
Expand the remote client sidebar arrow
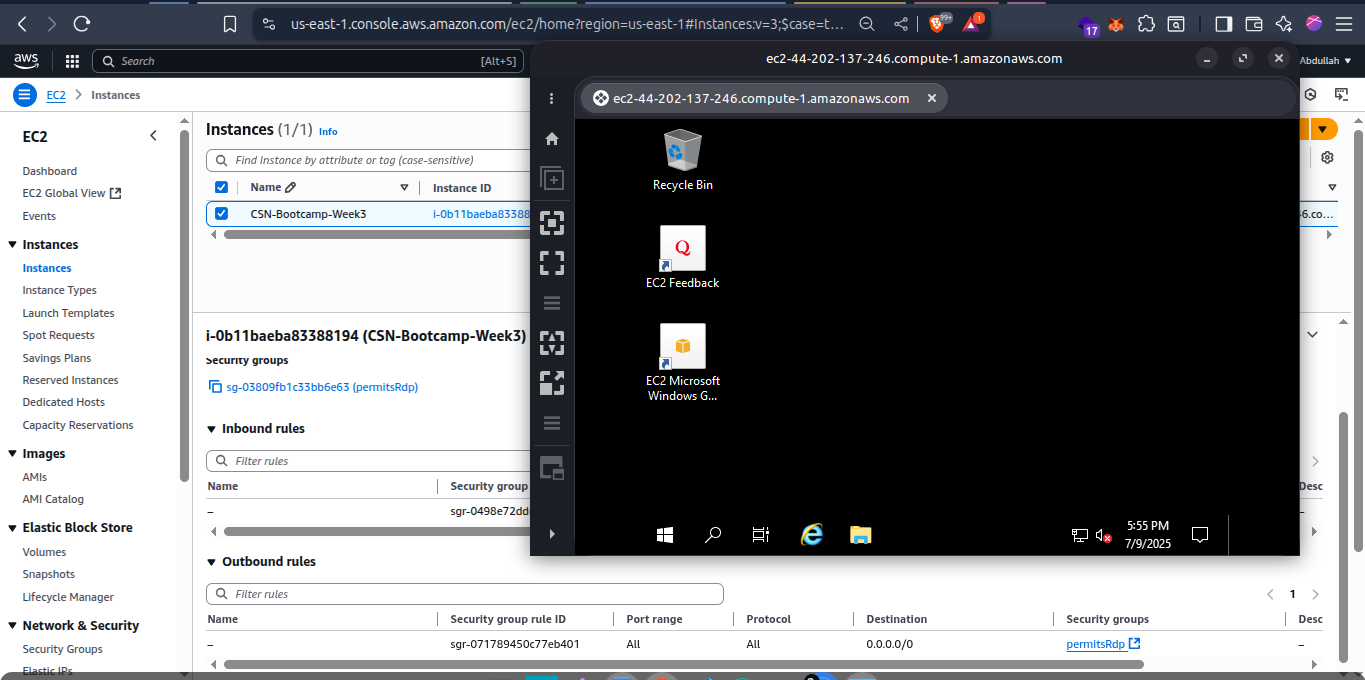[x=552, y=535]
